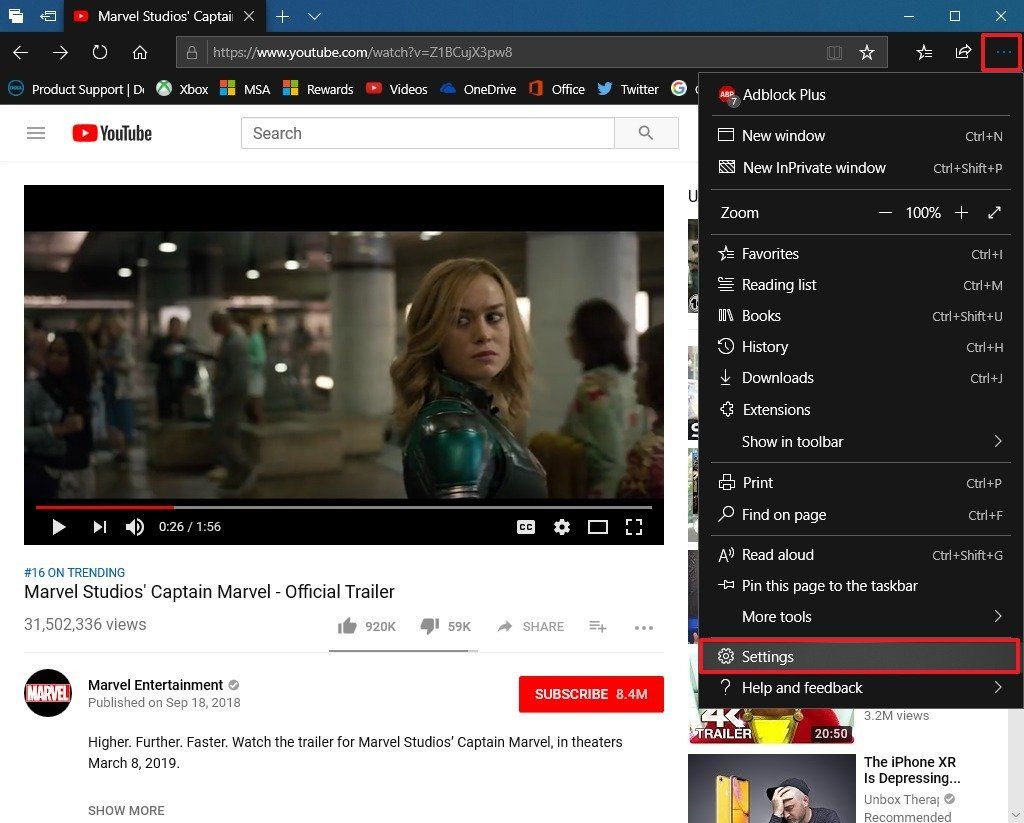Mute the video with the volume icon
Image resolution: width=1024 pixels, height=823 pixels.
point(134,526)
